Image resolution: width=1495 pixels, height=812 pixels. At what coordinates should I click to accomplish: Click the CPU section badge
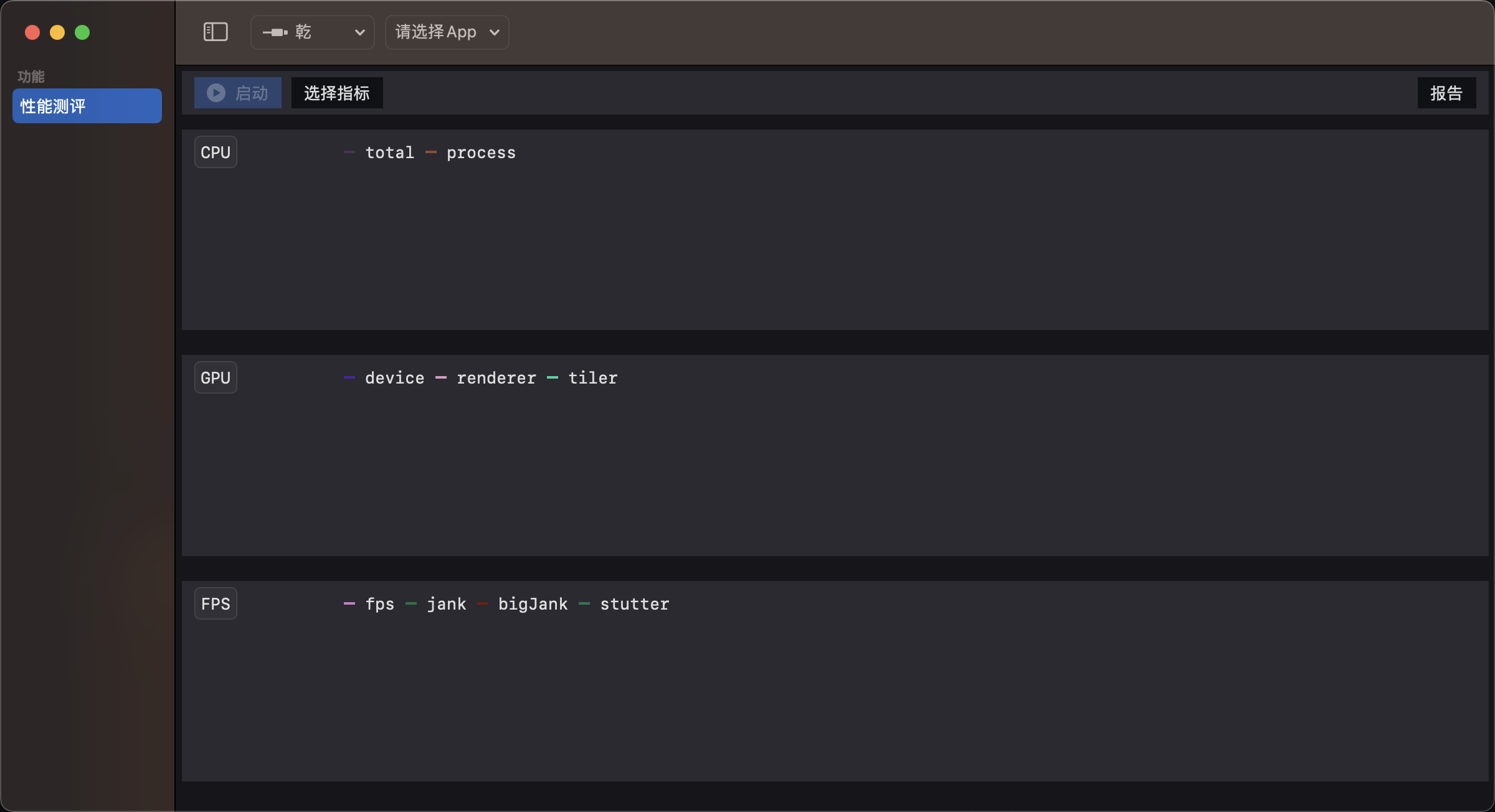[216, 151]
